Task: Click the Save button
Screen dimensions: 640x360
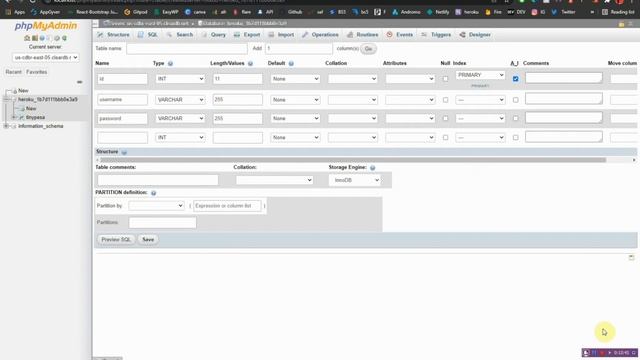Action: click(148, 240)
